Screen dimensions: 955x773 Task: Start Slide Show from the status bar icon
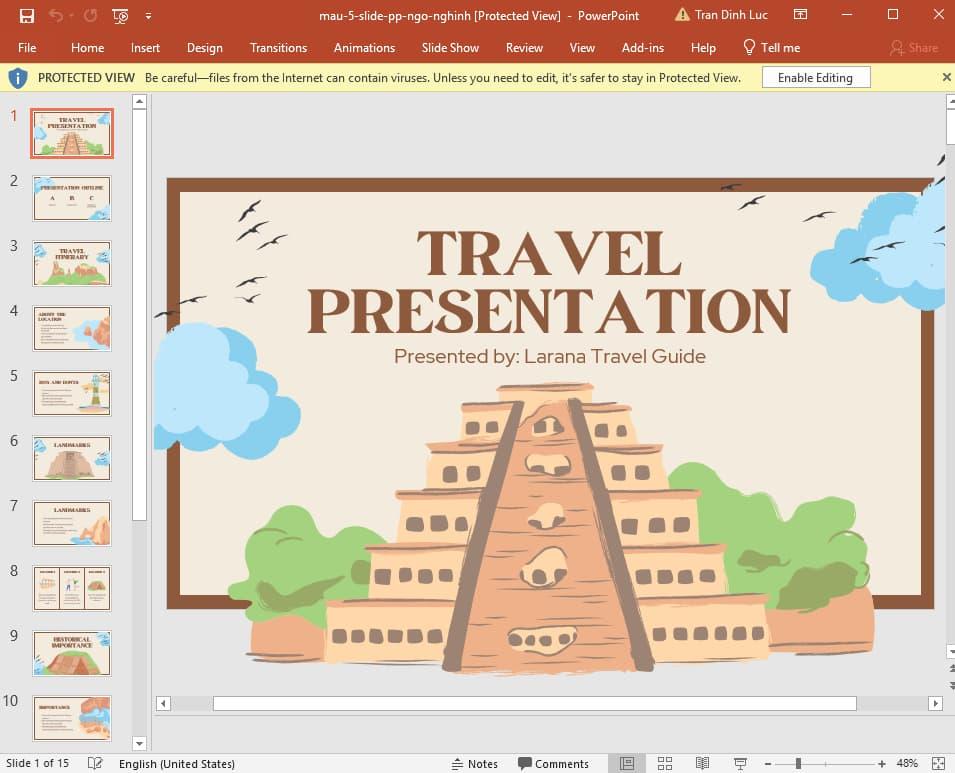click(x=740, y=763)
